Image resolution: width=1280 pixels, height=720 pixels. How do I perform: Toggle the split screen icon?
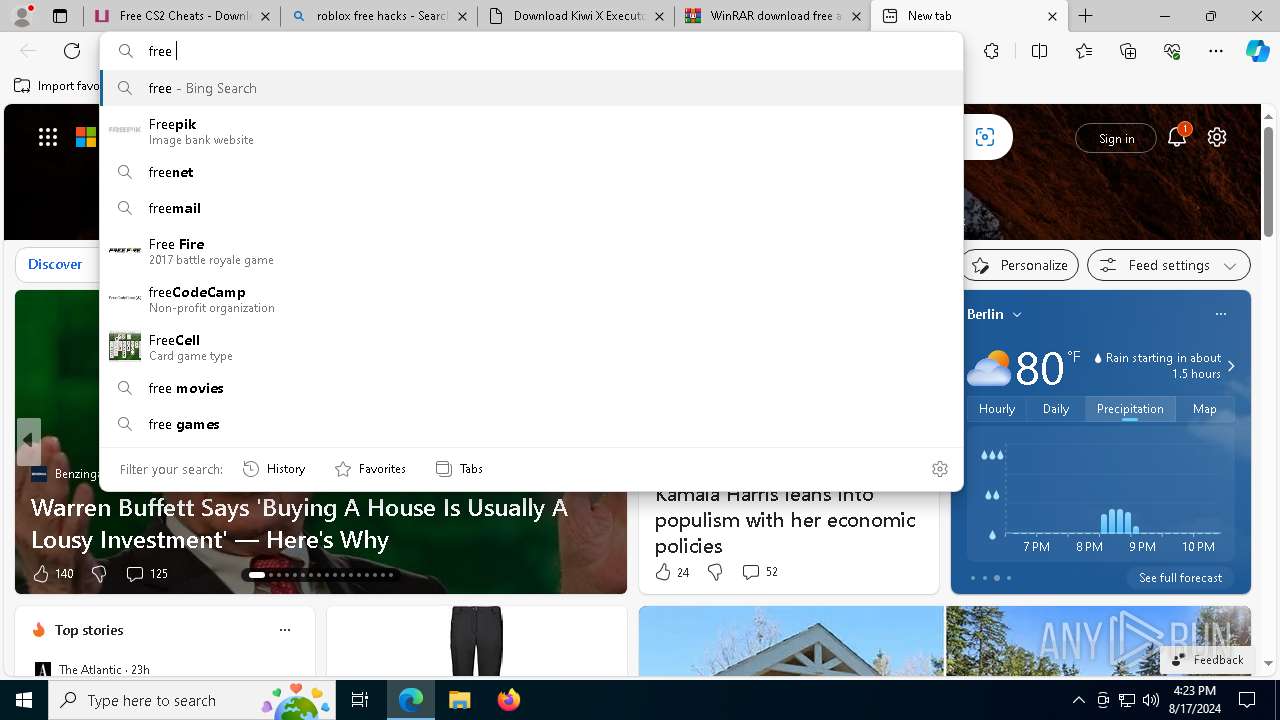(x=1039, y=51)
